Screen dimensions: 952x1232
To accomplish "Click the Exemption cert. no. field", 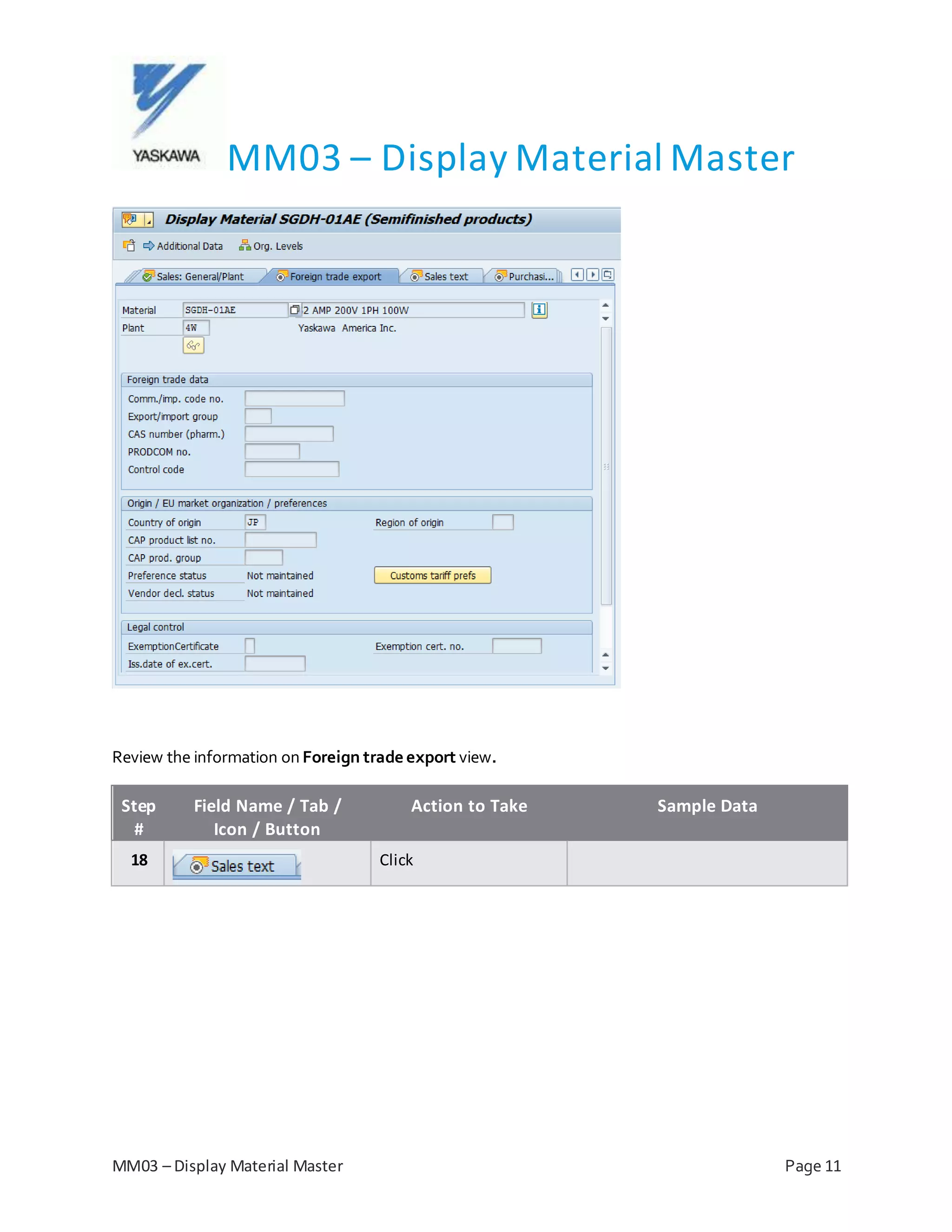I will pyautogui.click(x=516, y=646).
